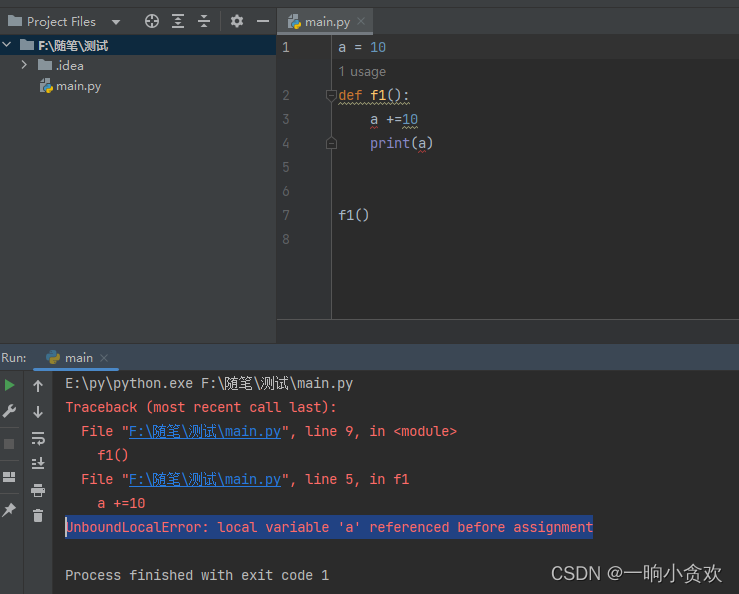Toggle pin tab in Run panel
739x594 pixels.
10,510
